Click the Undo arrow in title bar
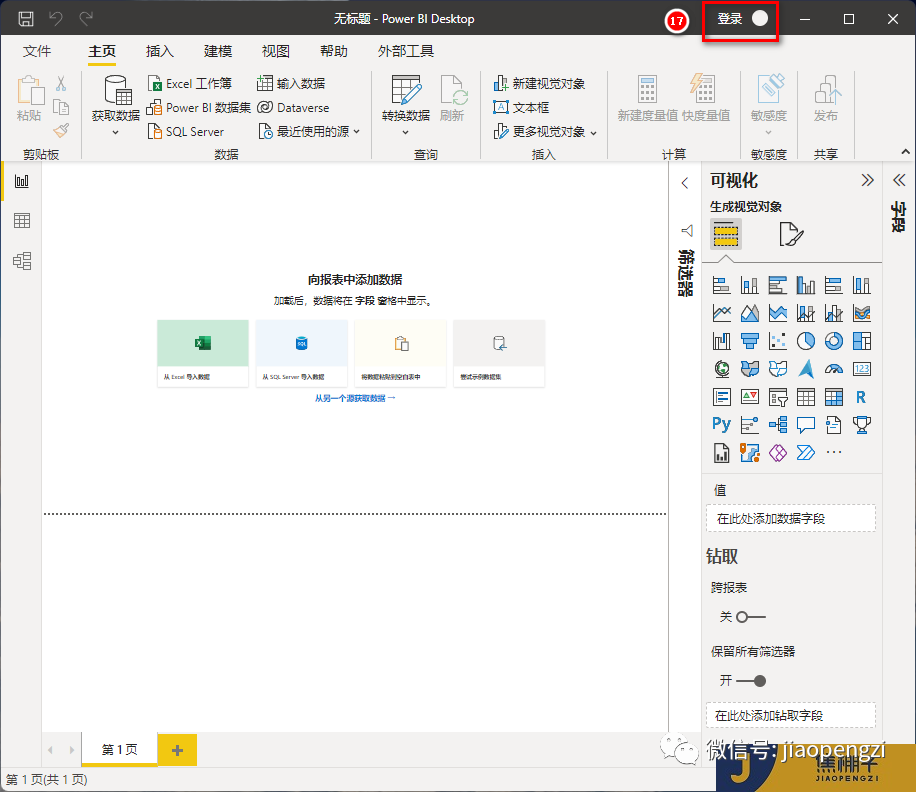 [x=56, y=19]
